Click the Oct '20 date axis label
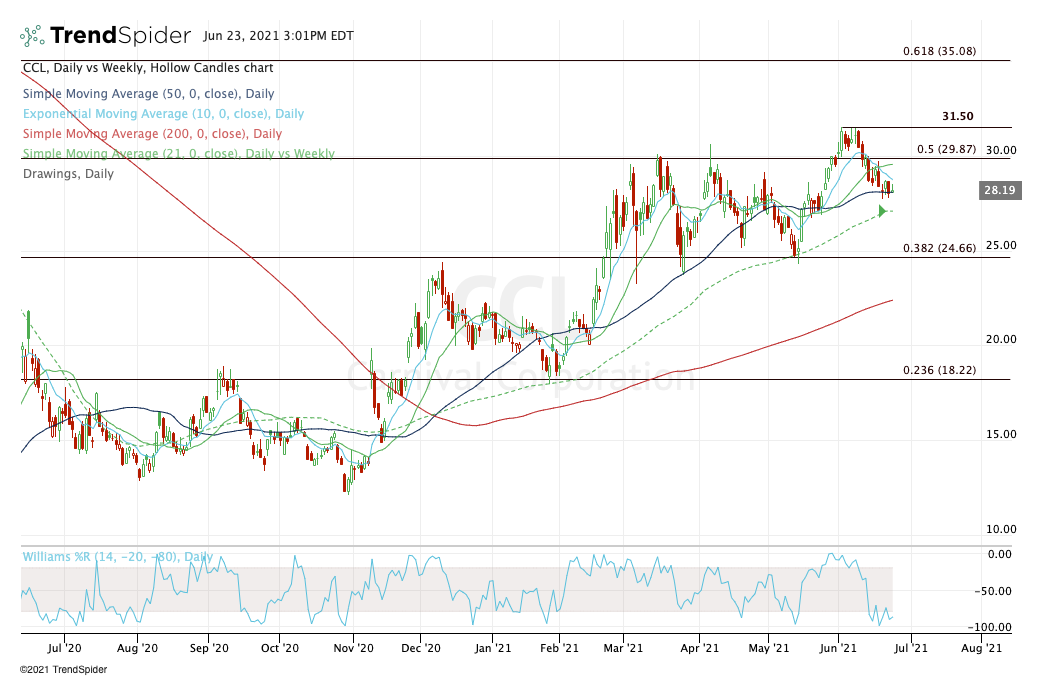1042x679 pixels. [280, 648]
